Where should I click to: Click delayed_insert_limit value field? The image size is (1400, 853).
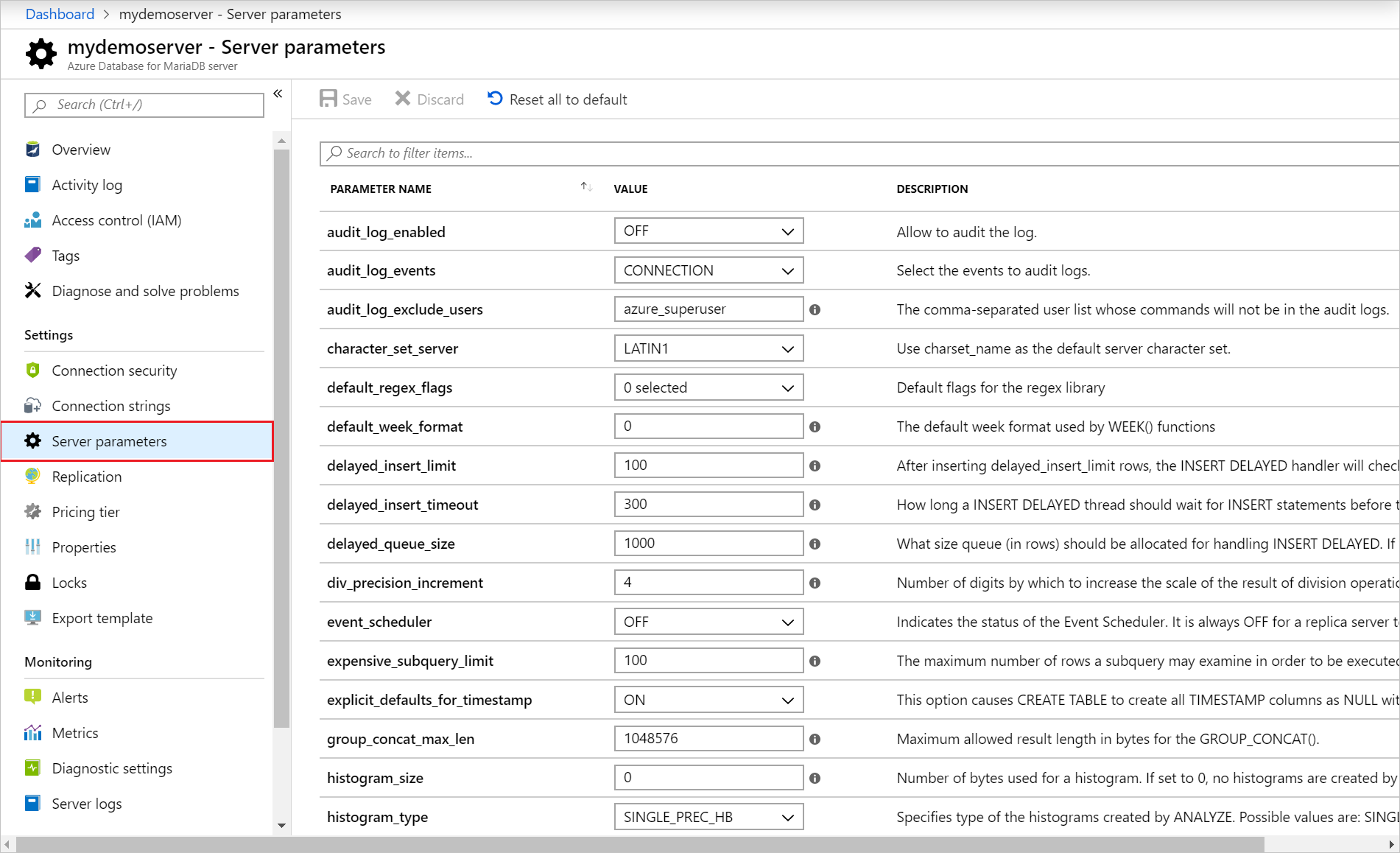point(708,466)
